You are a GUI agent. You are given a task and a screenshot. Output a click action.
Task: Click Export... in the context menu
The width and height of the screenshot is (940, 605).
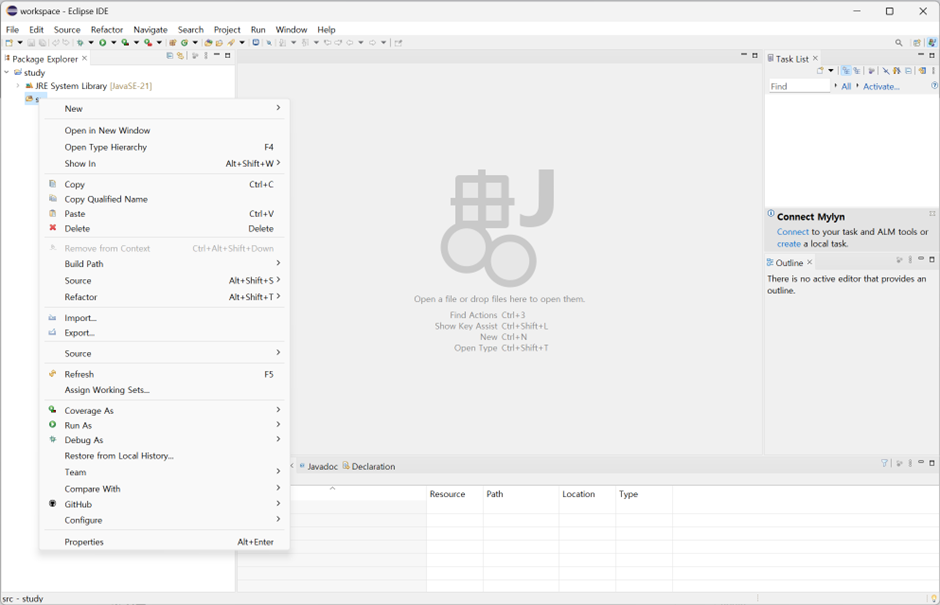(164, 333)
